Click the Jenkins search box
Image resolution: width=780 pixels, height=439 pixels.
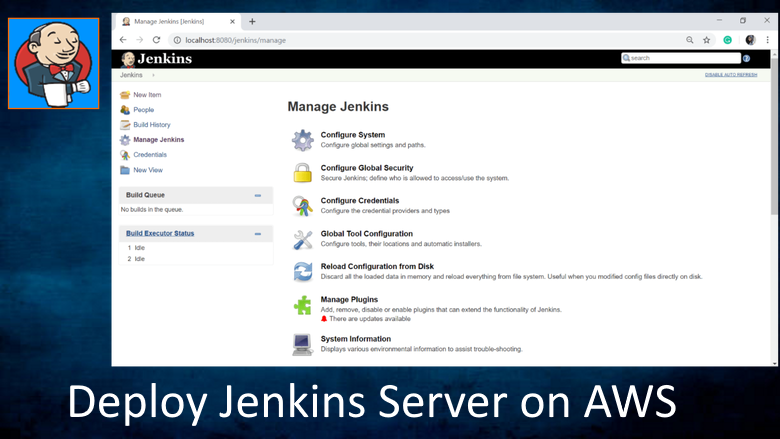click(x=681, y=58)
